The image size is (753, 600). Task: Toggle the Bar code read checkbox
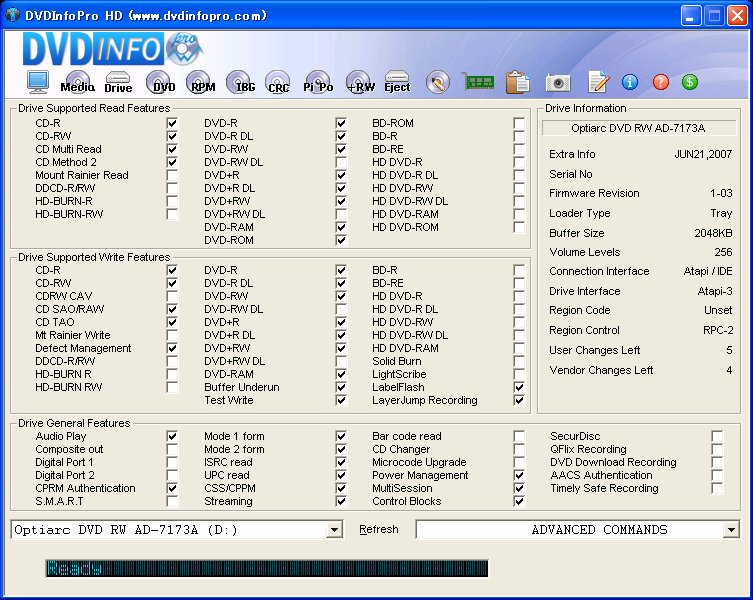coord(519,436)
